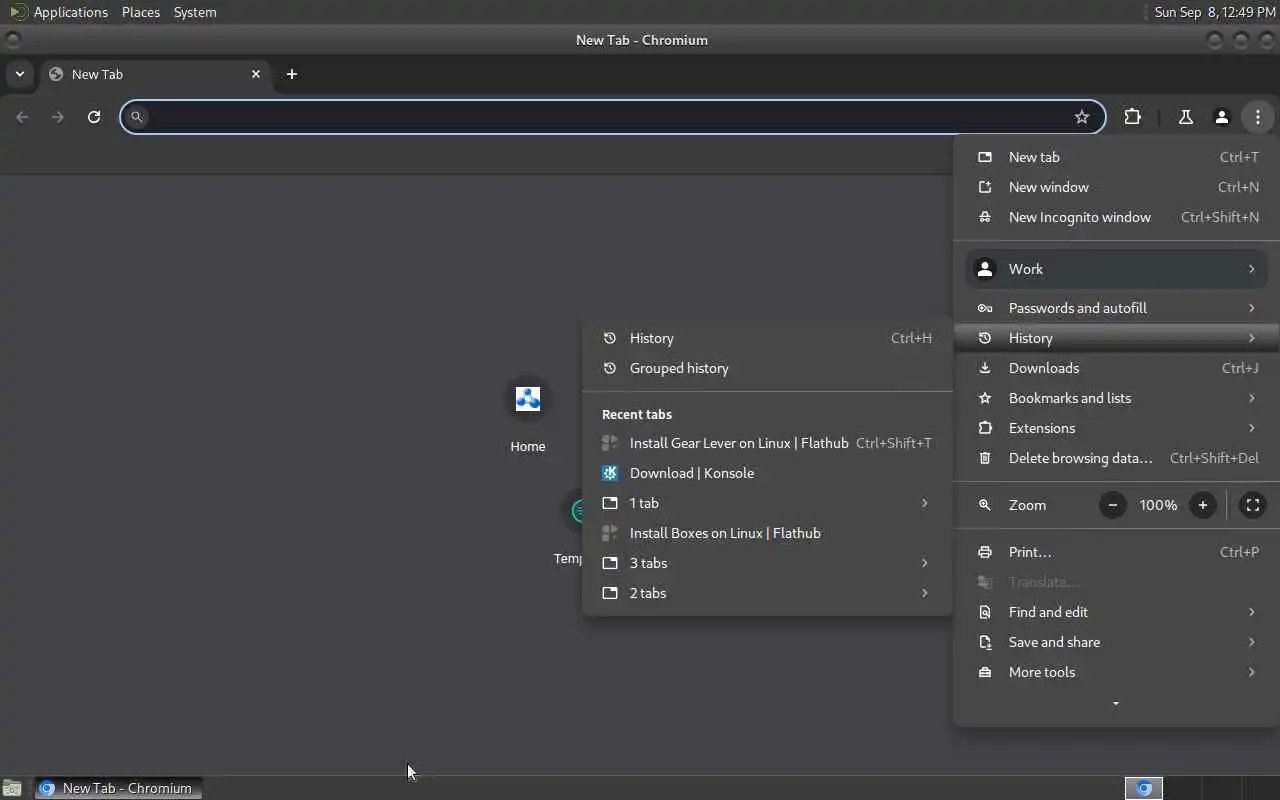Screen dimensions: 1280x800
Task: Toggle fullscreen mode icon next to Zoom
Action: point(1252,505)
